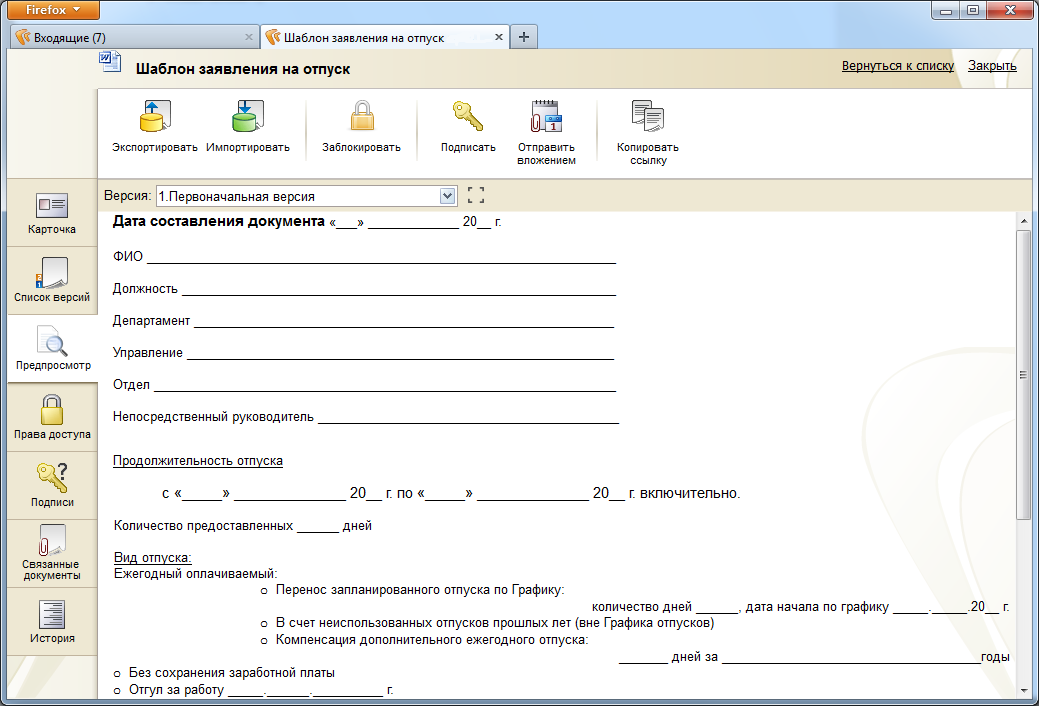This screenshot has width=1039, height=706.
Task: Click the Количество предоставленных text
Action: pyautogui.click(x=203, y=526)
